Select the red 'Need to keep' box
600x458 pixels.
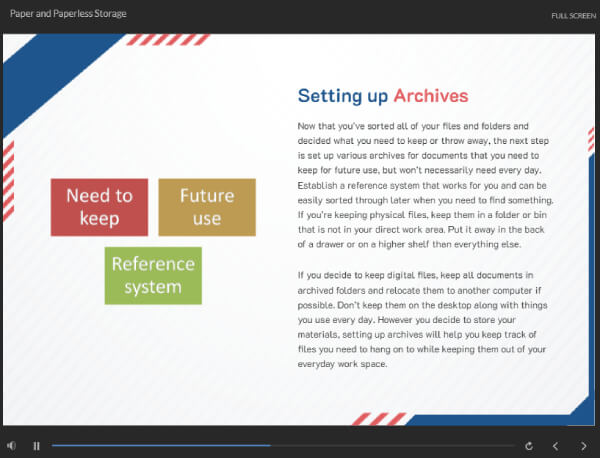[99, 206]
